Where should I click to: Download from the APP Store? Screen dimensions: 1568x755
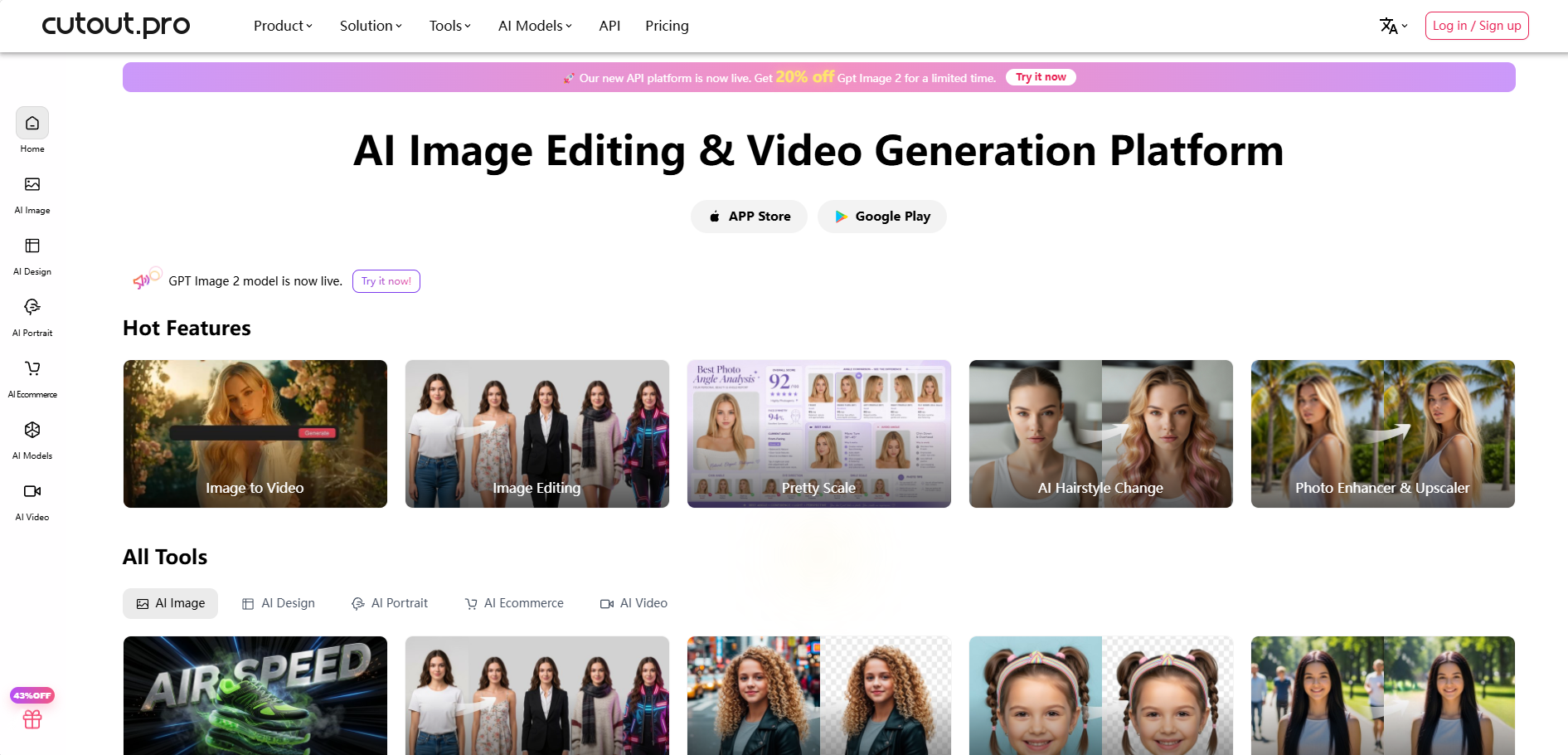click(749, 217)
